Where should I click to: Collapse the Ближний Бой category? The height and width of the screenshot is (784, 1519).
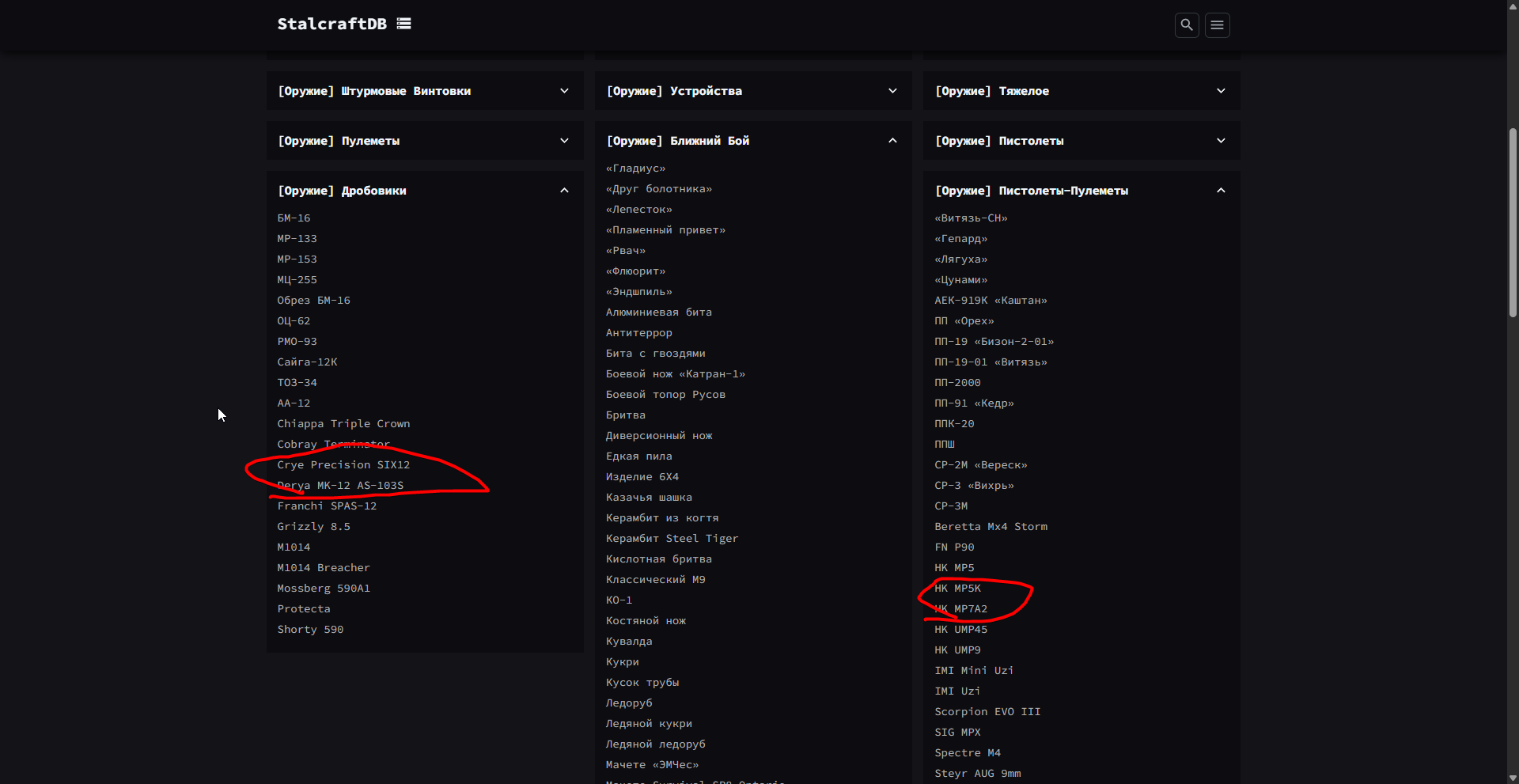(753, 141)
